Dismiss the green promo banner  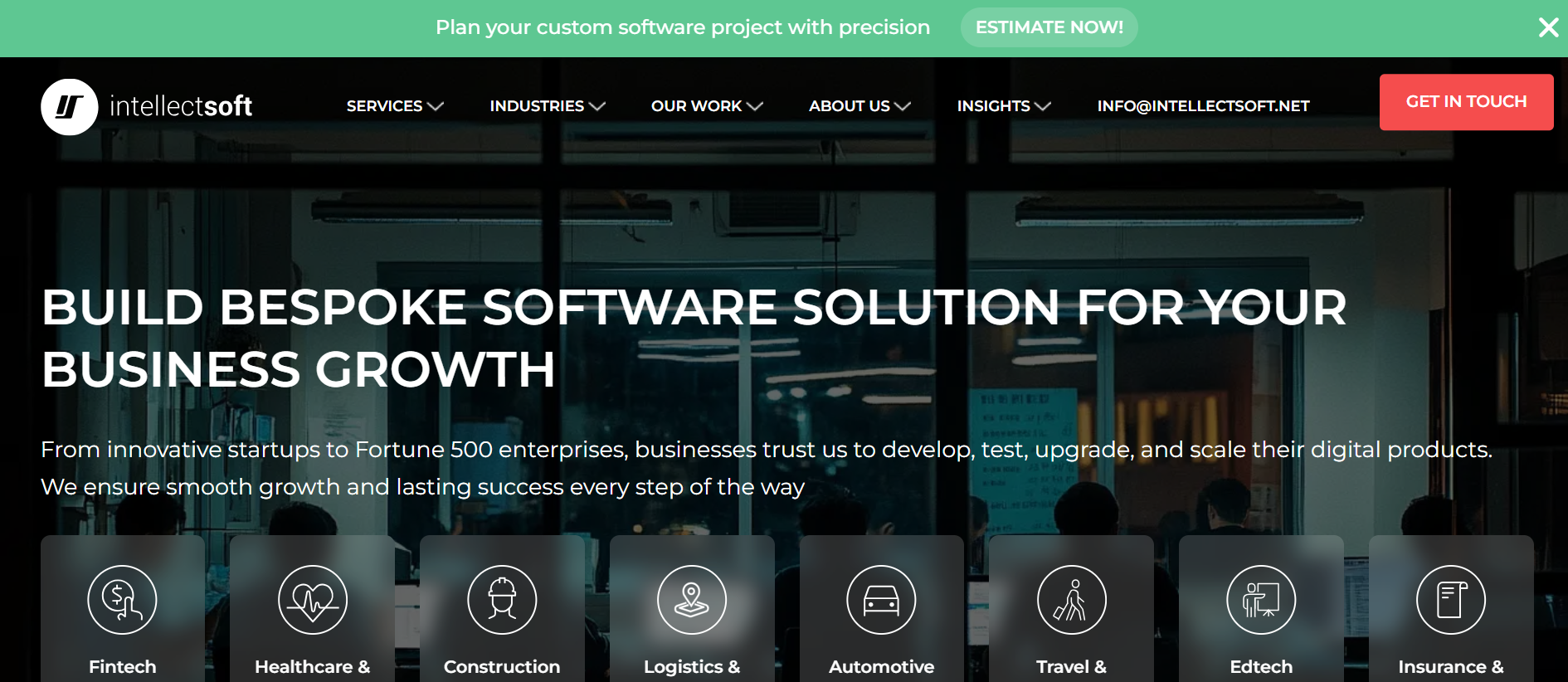pyautogui.click(x=1548, y=27)
